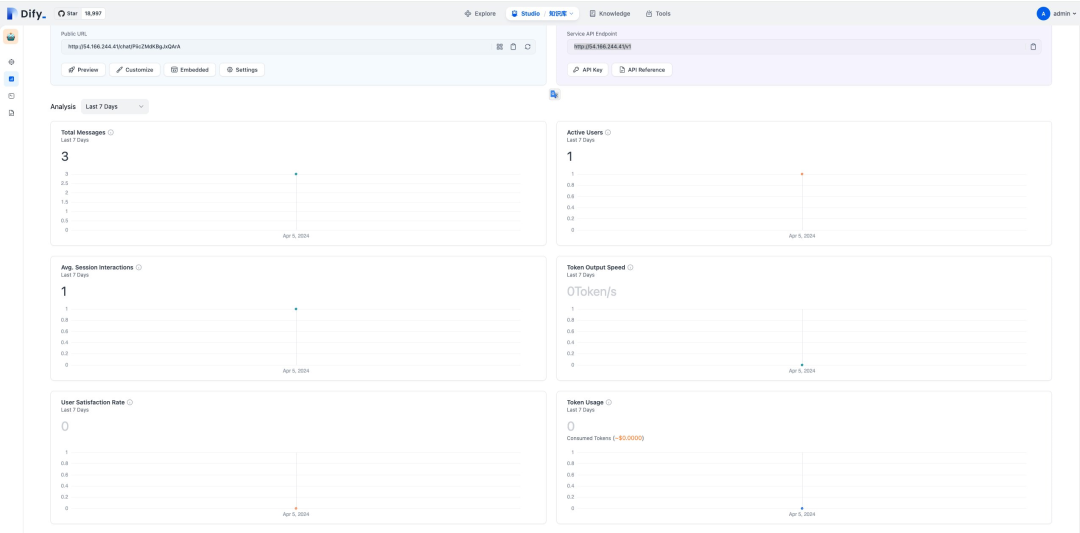The height and width of the screenshot is (533, 1080).
Task: Click the Token Output Speed data point
Action: coord(802,365)
